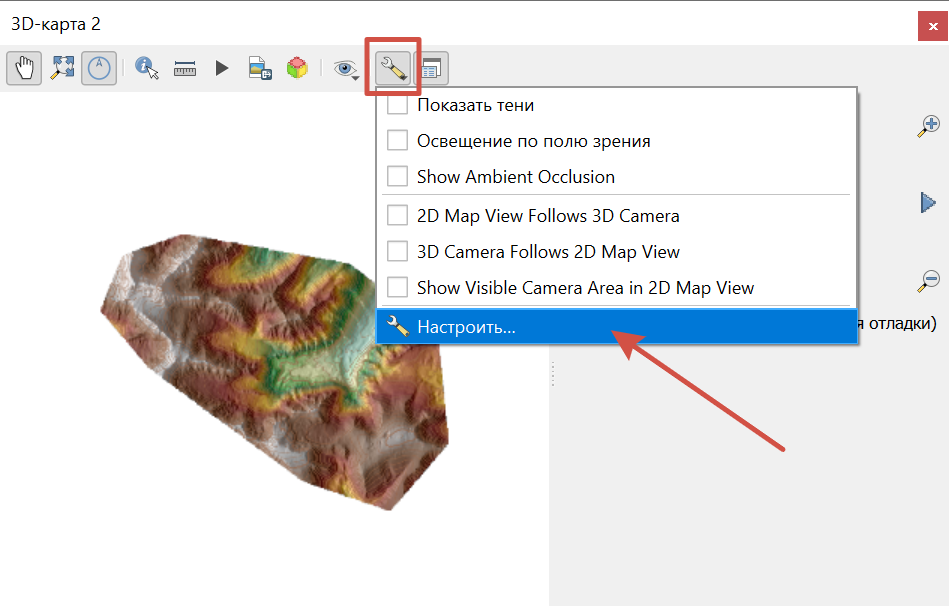
Task: Click the export 3D scene cube icon
Action: click(297, 68)
